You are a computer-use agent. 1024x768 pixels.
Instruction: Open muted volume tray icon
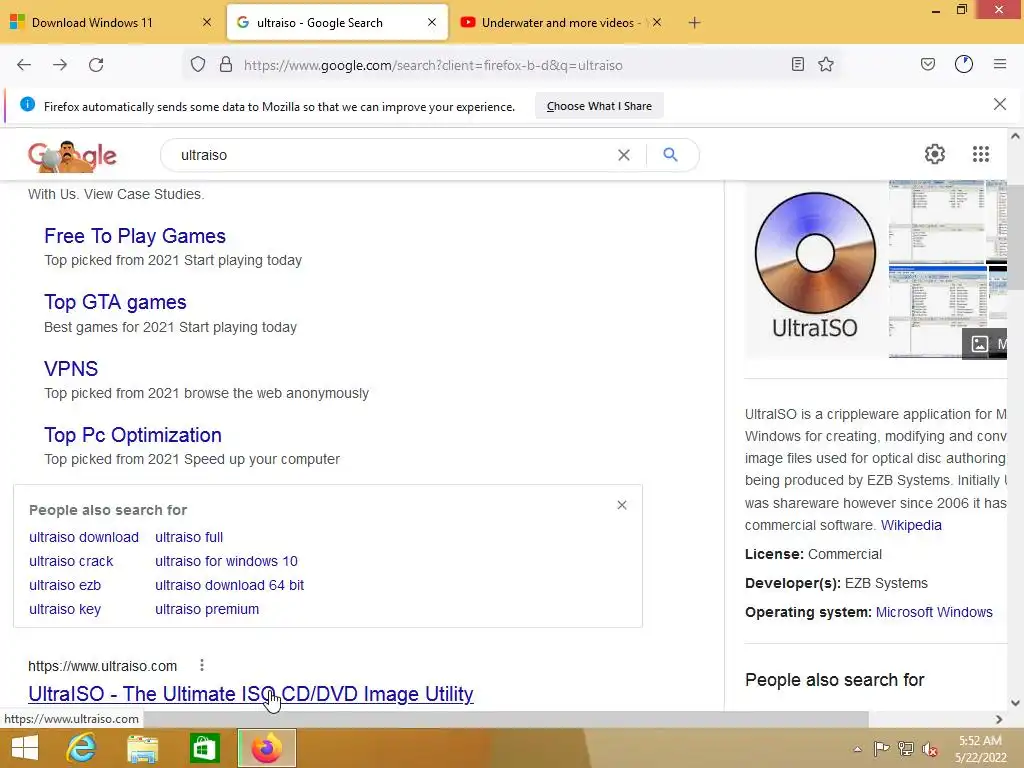[930, 749]
